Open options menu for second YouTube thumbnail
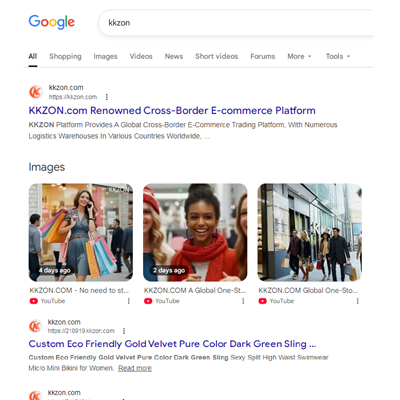This screenshot has height=400, width=400. coord(243,301)
